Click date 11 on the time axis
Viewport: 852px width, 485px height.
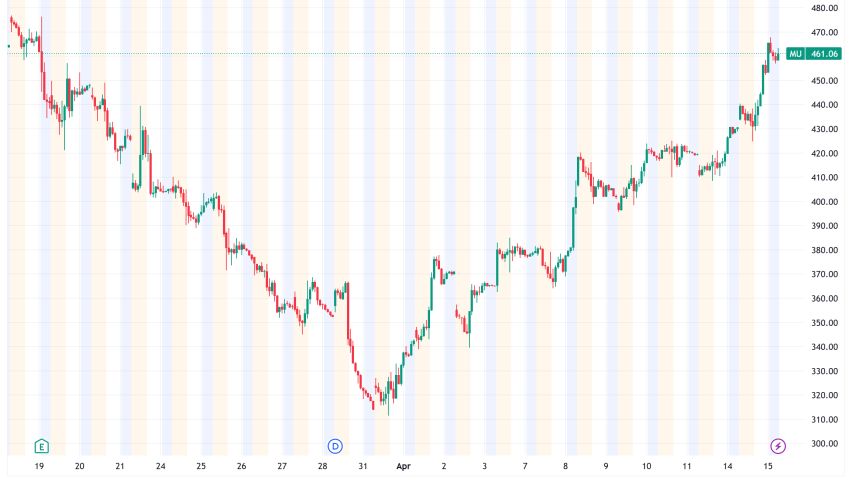688,466
